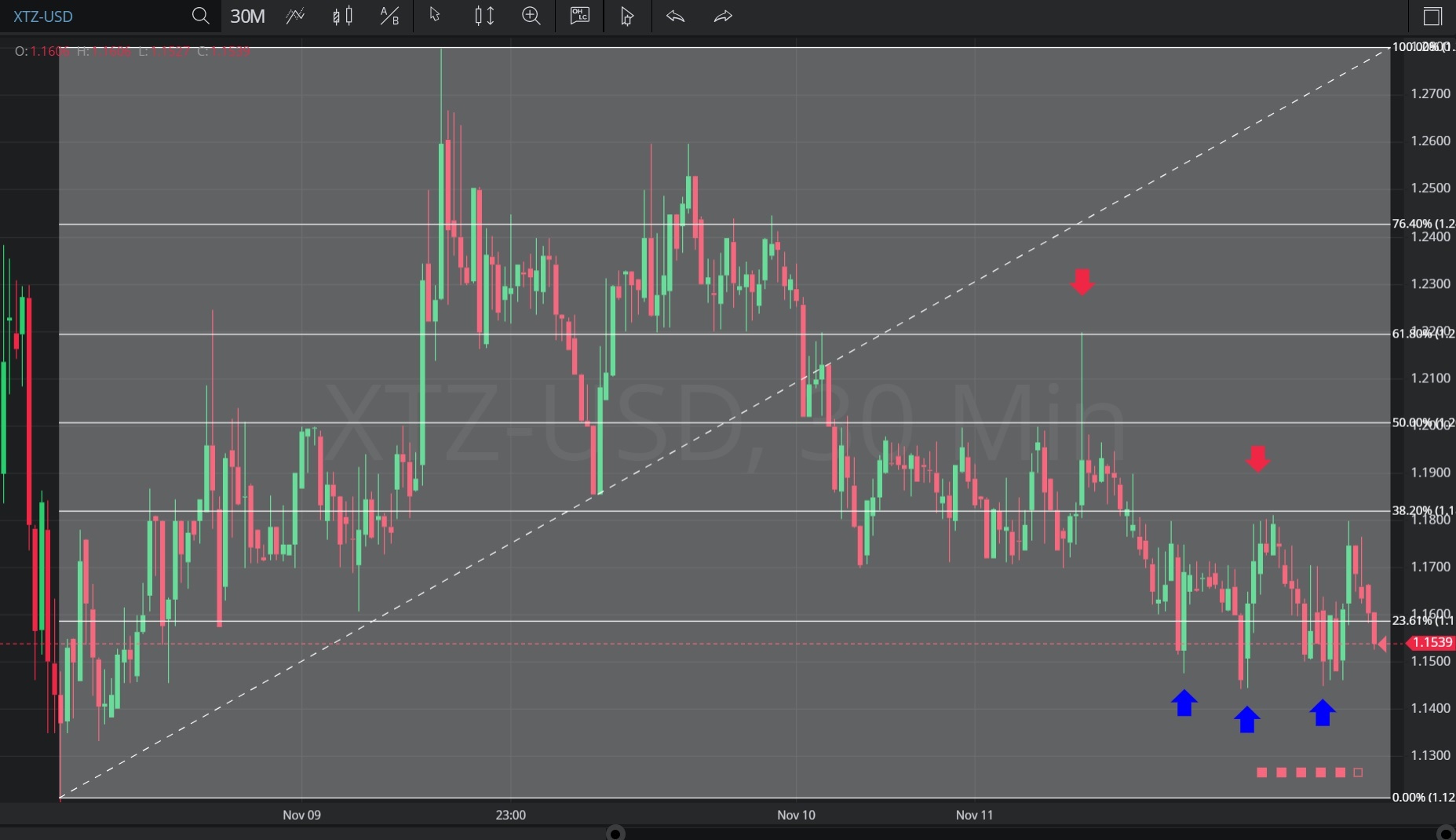Click the Nov 11 date label
Image resolution: width=1456 pixels, height=840 pixels.
[974, 815]
